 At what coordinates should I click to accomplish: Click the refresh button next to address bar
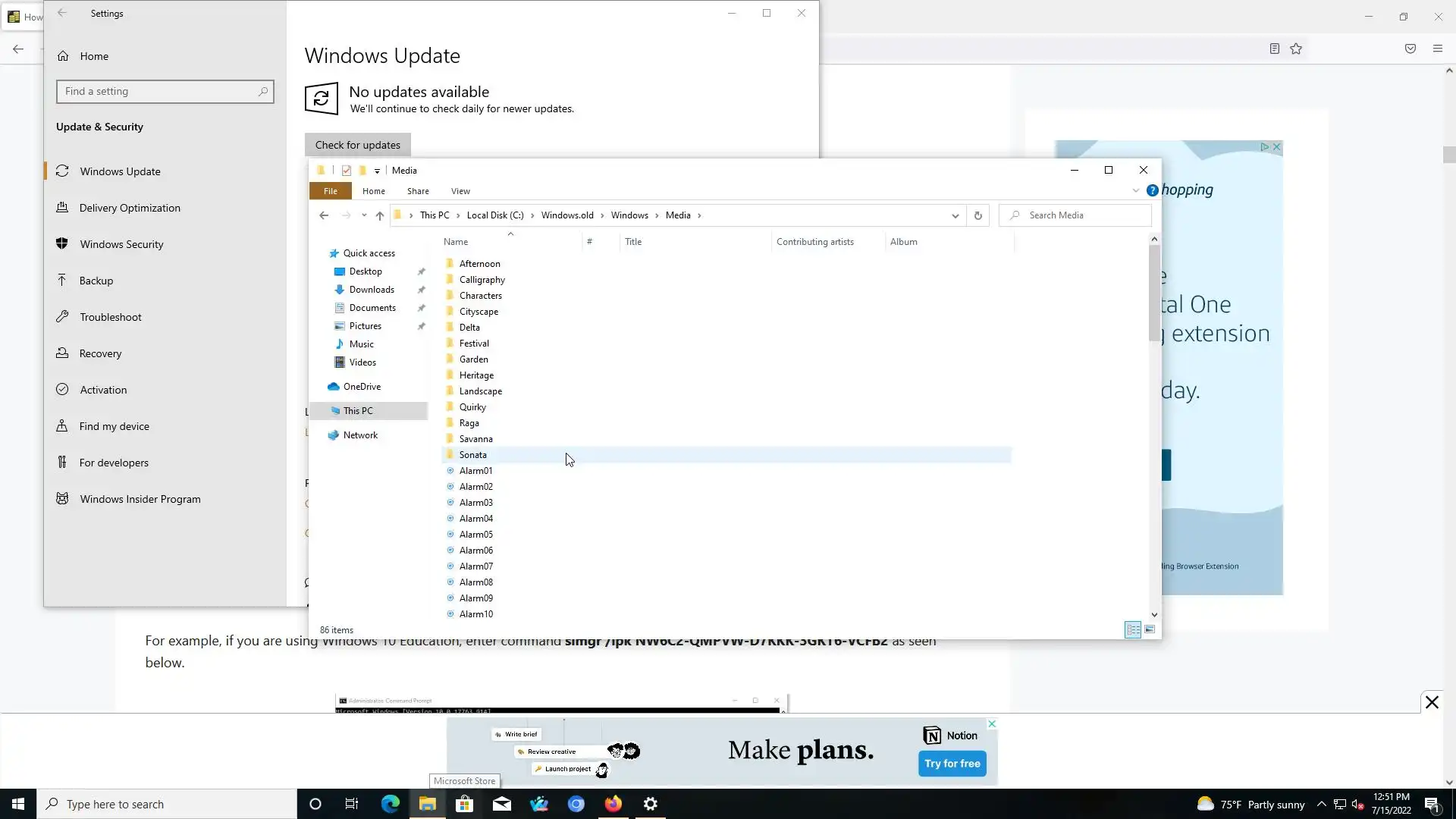pyautogui.click(x=978, y=215)
